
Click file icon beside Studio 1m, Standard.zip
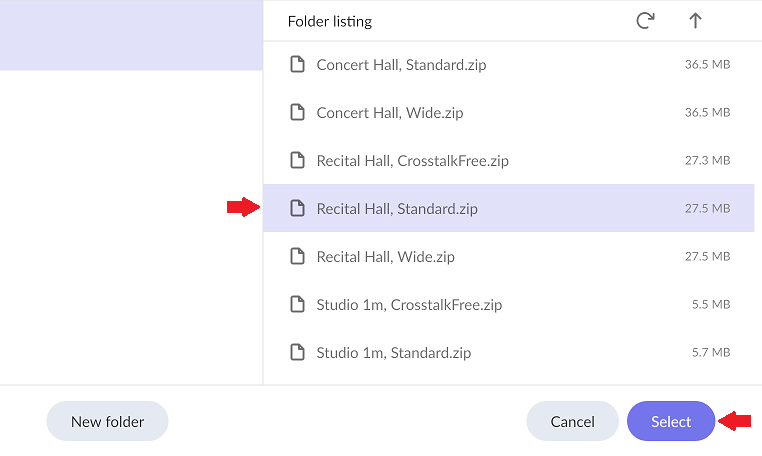[296, 353]
